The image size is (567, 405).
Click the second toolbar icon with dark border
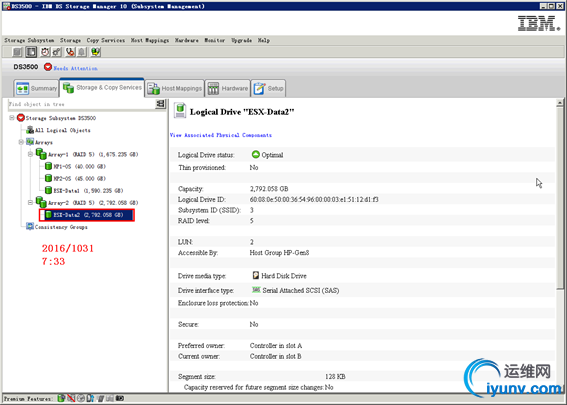click(31, 52)
